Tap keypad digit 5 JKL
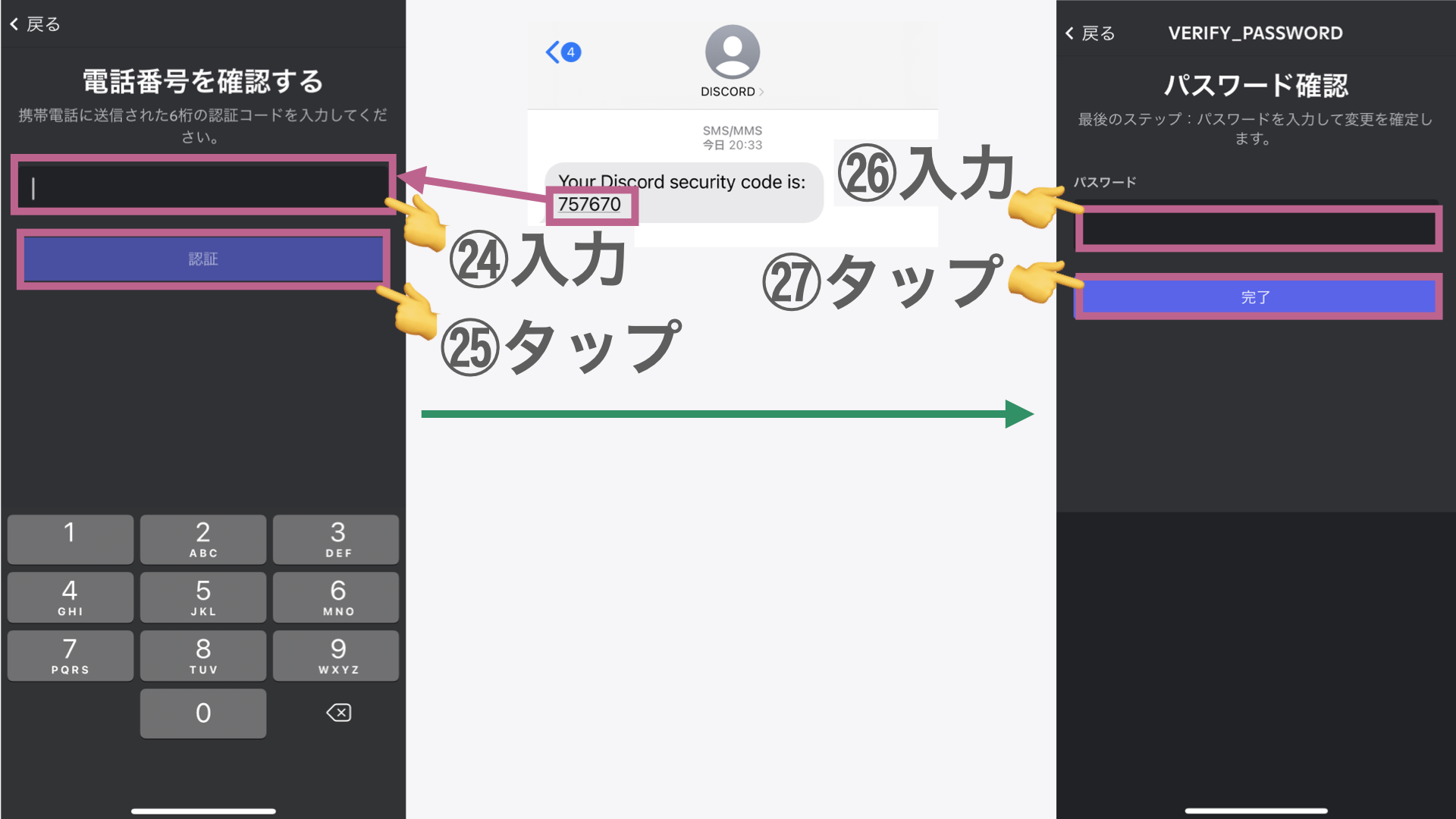This screenshot has width=1456, height=819. (x=203, y=598)
